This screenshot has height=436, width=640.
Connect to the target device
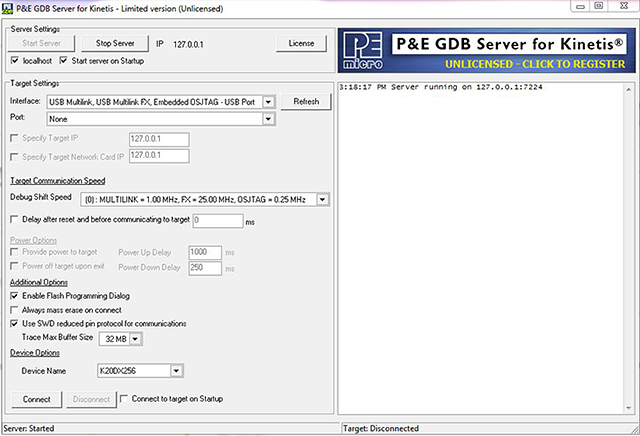[x=37, y=399]
